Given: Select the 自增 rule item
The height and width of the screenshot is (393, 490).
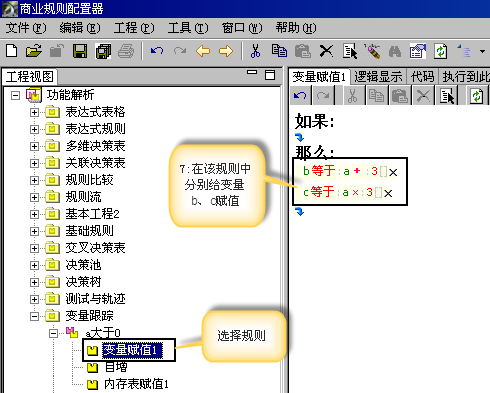Looking at the screenshot, I should [116, 367].
